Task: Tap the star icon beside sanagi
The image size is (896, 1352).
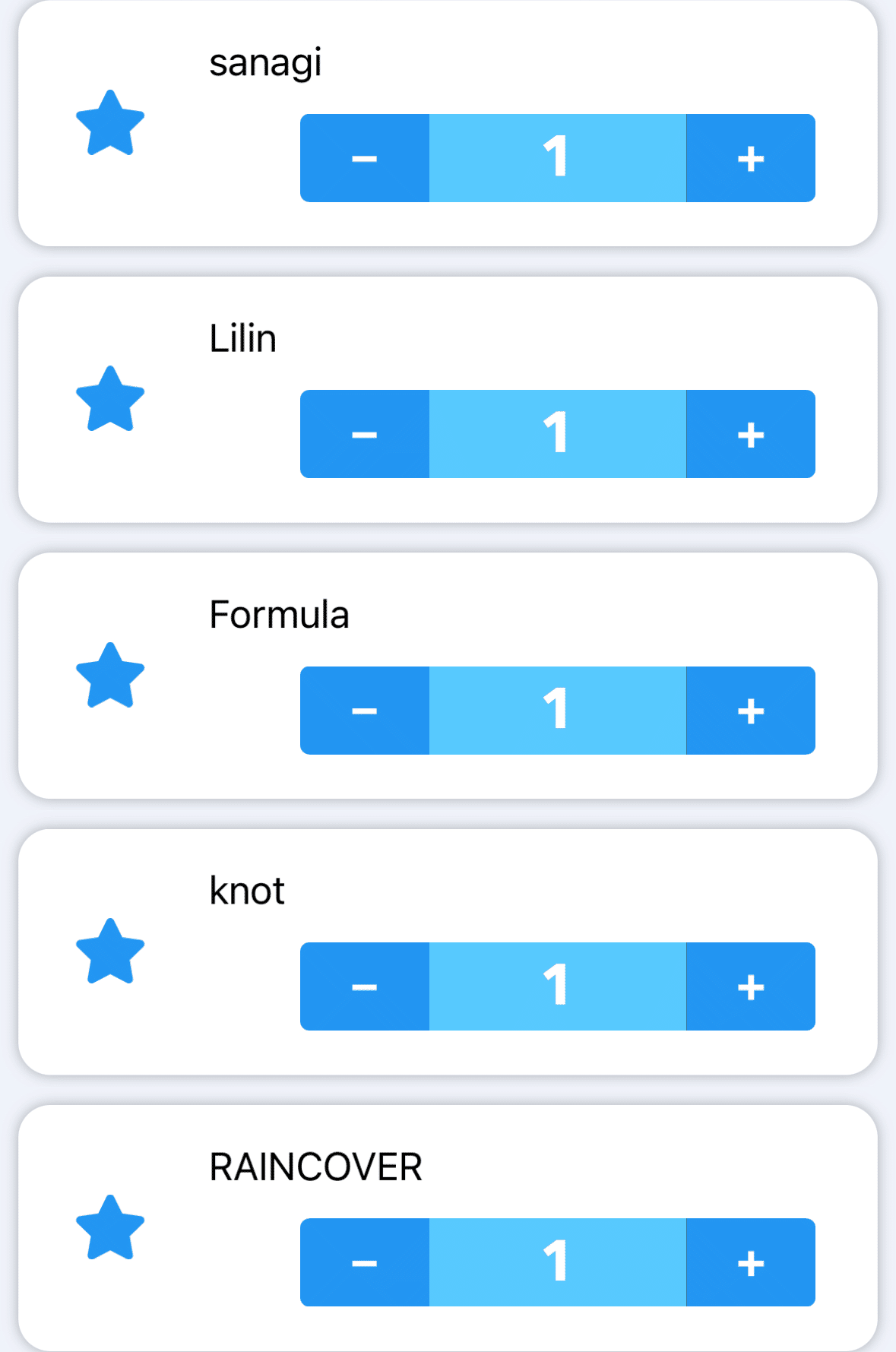Action: tap(110, 123)
